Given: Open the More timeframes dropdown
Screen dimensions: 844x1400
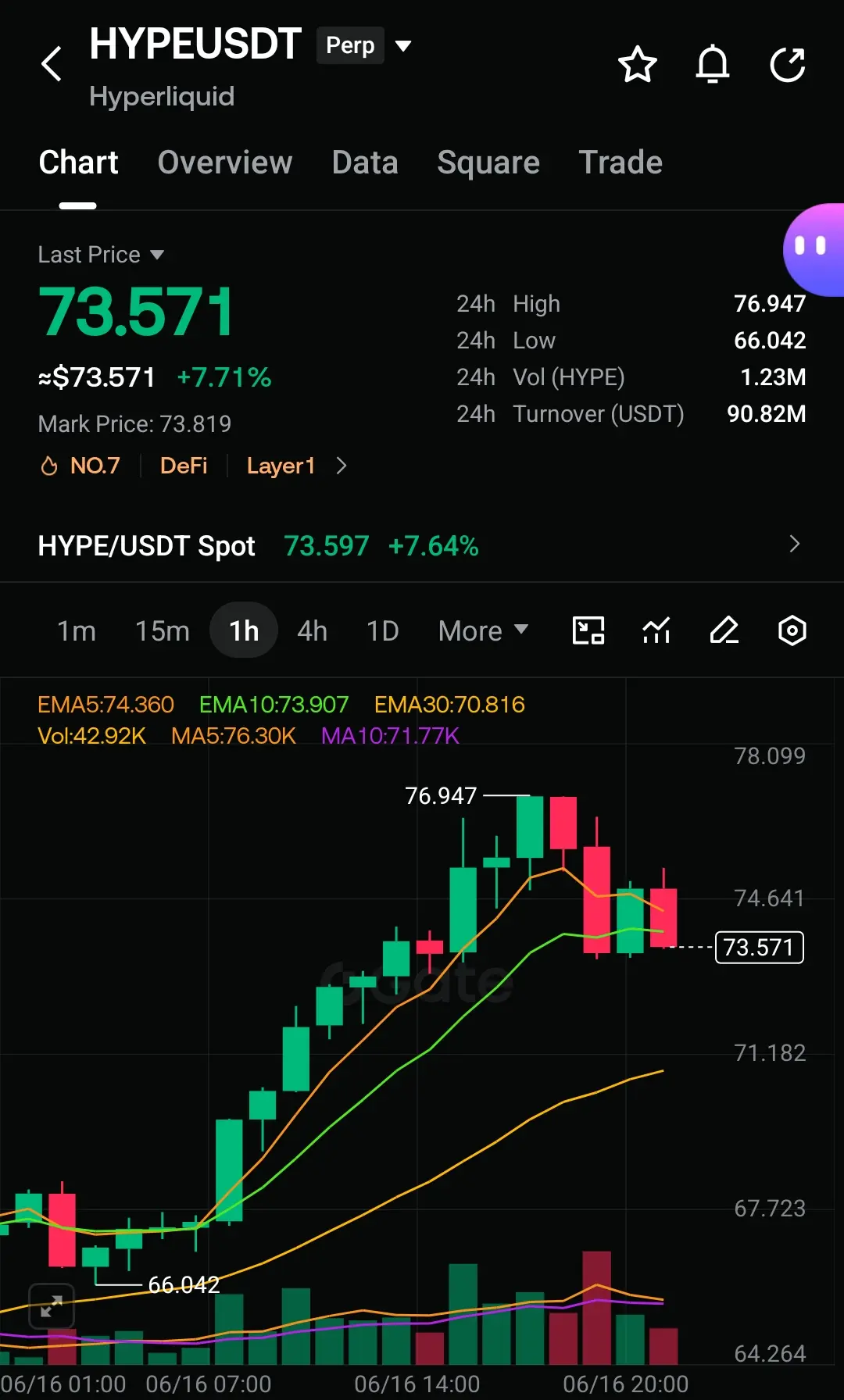Looking at the screenshot, I should click(483, 630).
